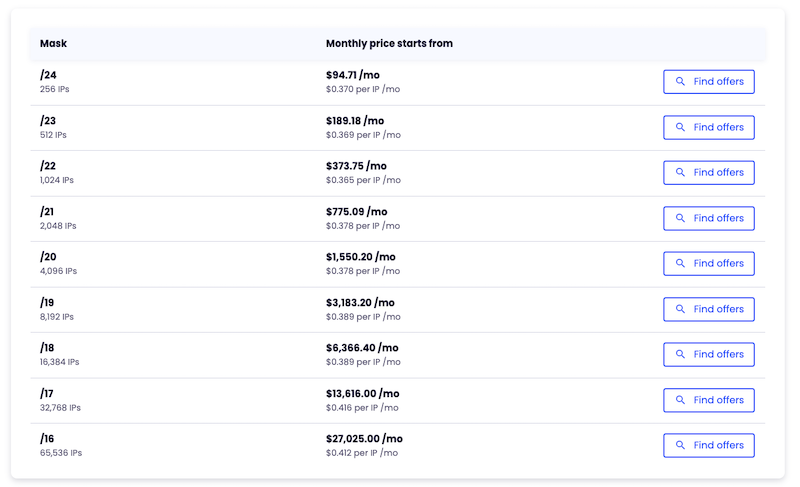This screenshot has width=800, height=487.
Task: Click the magnifier icon in the /16 row
Action: (680, 446)
